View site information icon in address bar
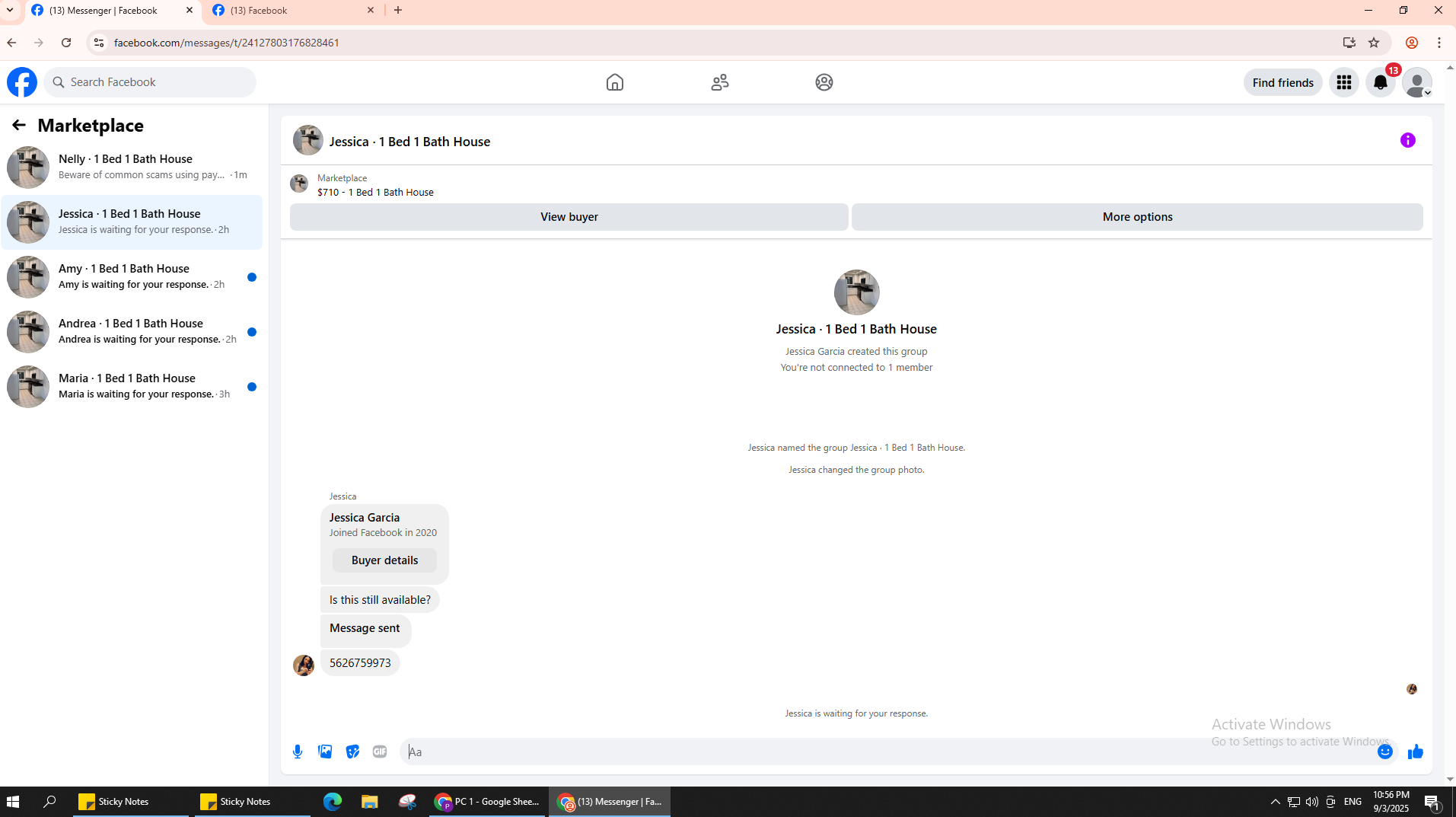Image resolution: width=1456 pixels, height=817 pixels. click(98, 43)
